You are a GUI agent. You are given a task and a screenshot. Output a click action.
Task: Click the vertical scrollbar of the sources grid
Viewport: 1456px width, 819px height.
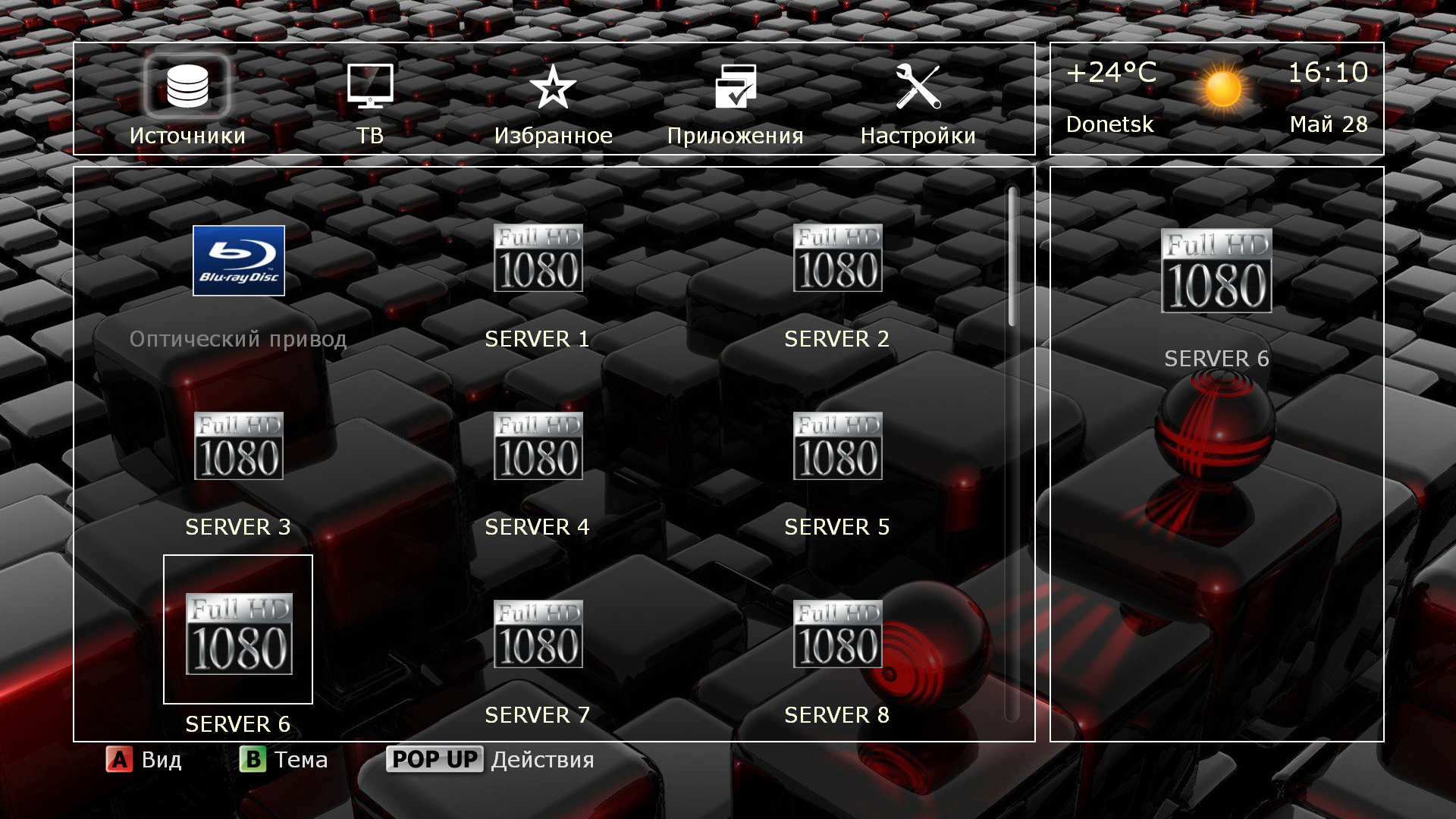(x=1012, y=453)
